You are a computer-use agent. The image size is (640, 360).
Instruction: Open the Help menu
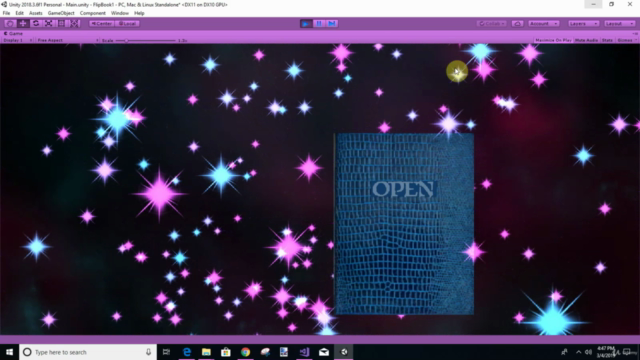point(139,13)
